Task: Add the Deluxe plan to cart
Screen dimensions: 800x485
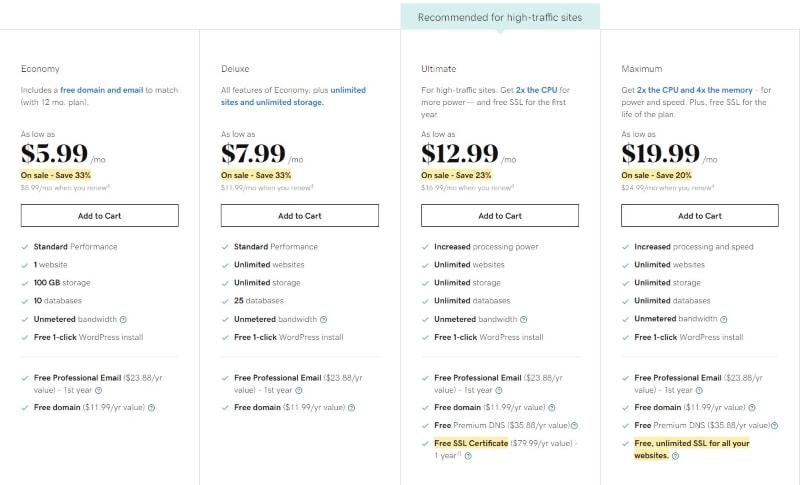Action: pyautogui.click(x=300, y=215)
